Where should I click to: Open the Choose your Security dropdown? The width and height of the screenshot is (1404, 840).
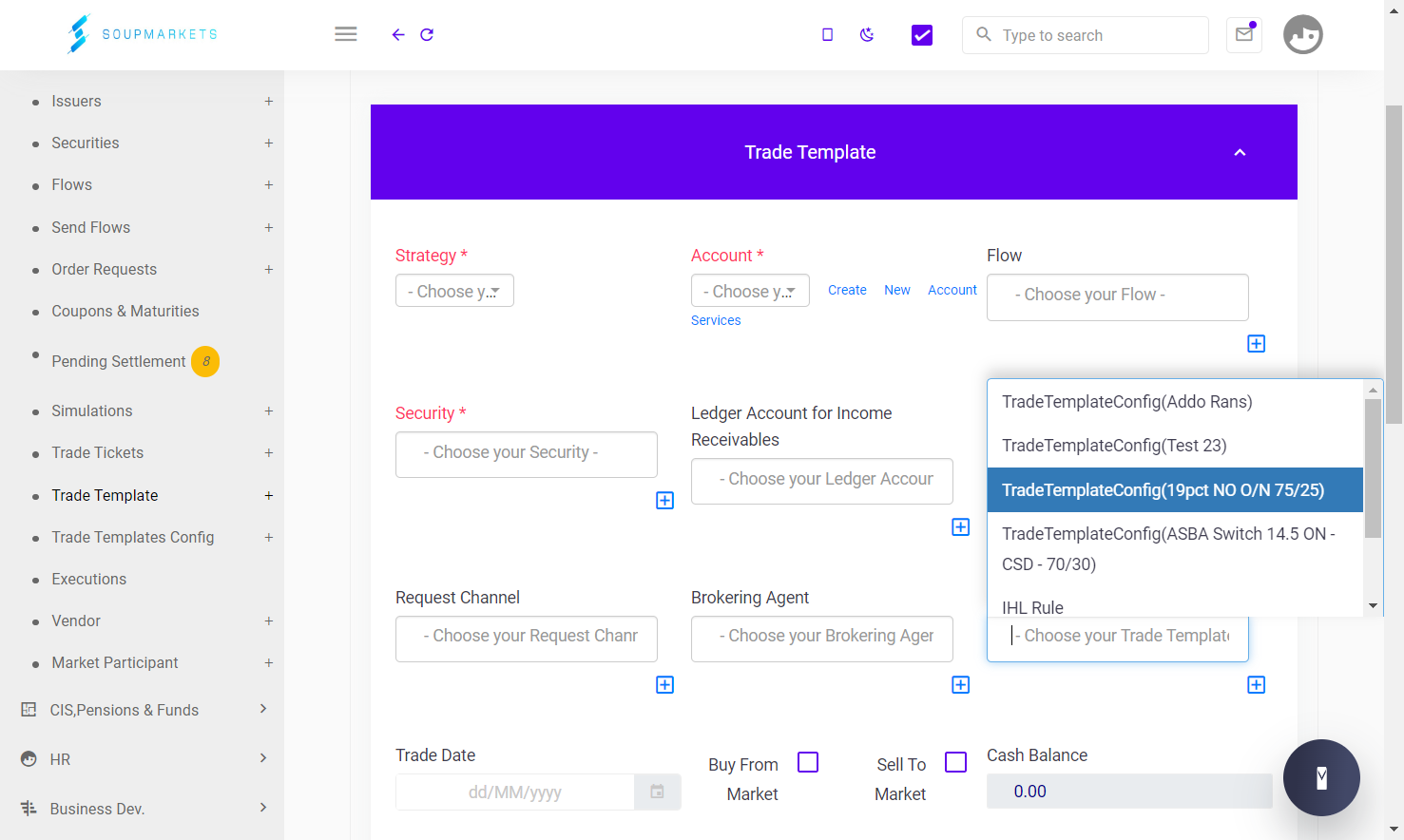pyautogui.click(x=527, y=454)
